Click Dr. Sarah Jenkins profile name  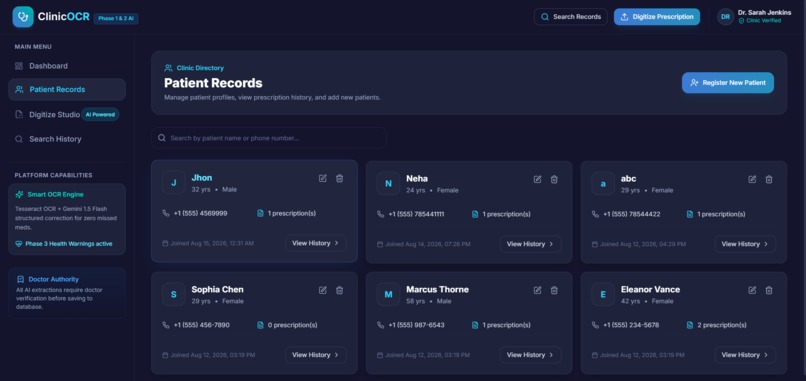click(x=764, y=12)
